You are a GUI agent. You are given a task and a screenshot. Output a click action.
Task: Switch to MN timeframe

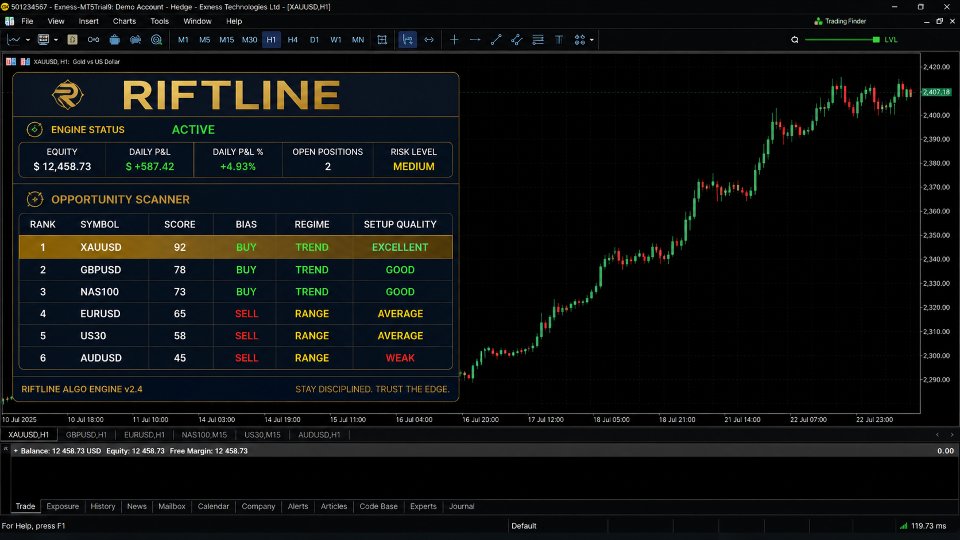coord(358,40)
